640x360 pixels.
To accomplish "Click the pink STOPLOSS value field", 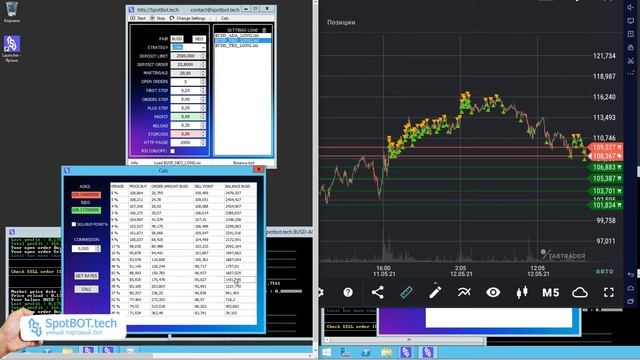I will tap(186, 134).
